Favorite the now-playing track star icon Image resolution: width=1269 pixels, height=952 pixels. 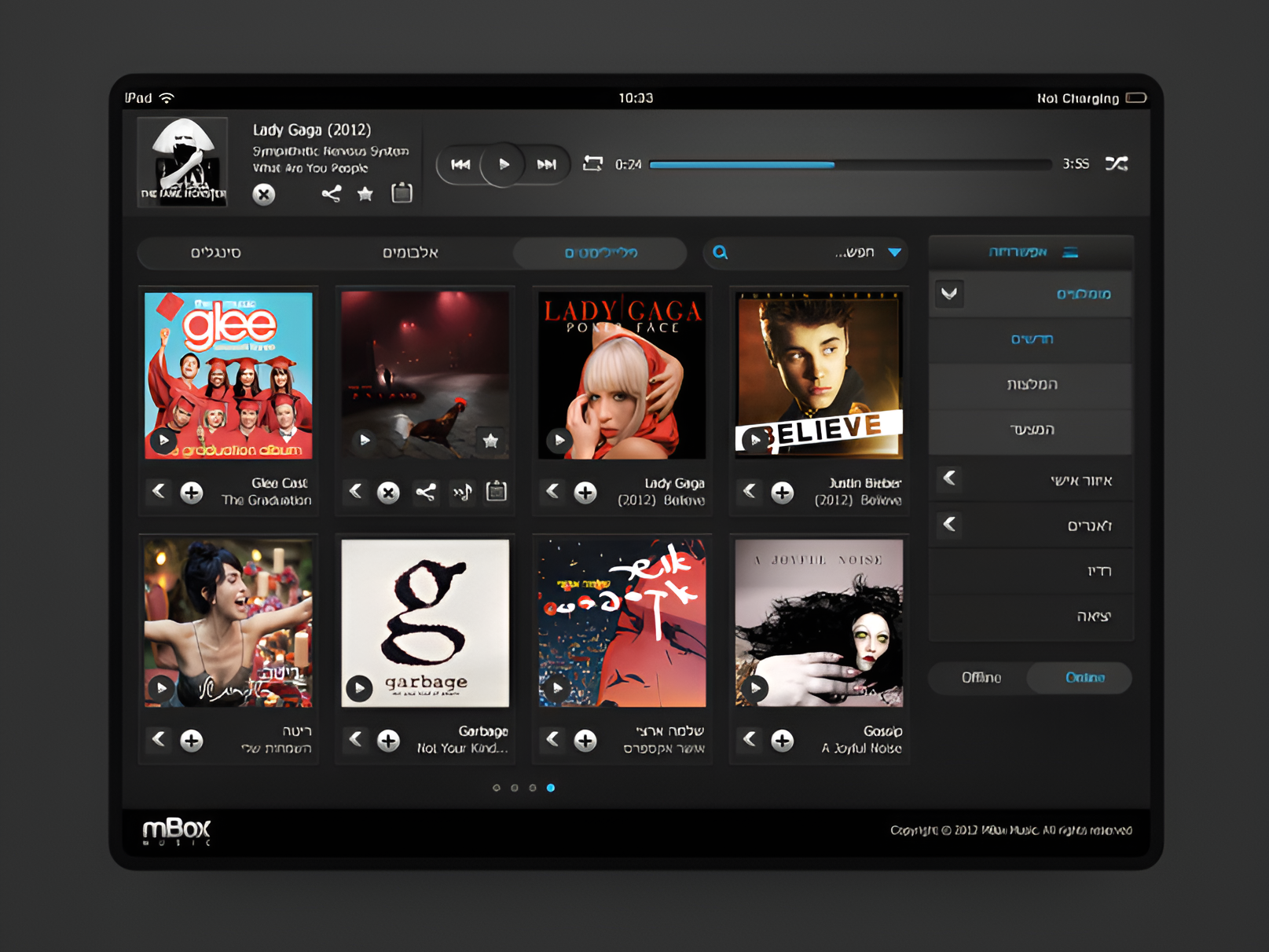coord(365,193)
